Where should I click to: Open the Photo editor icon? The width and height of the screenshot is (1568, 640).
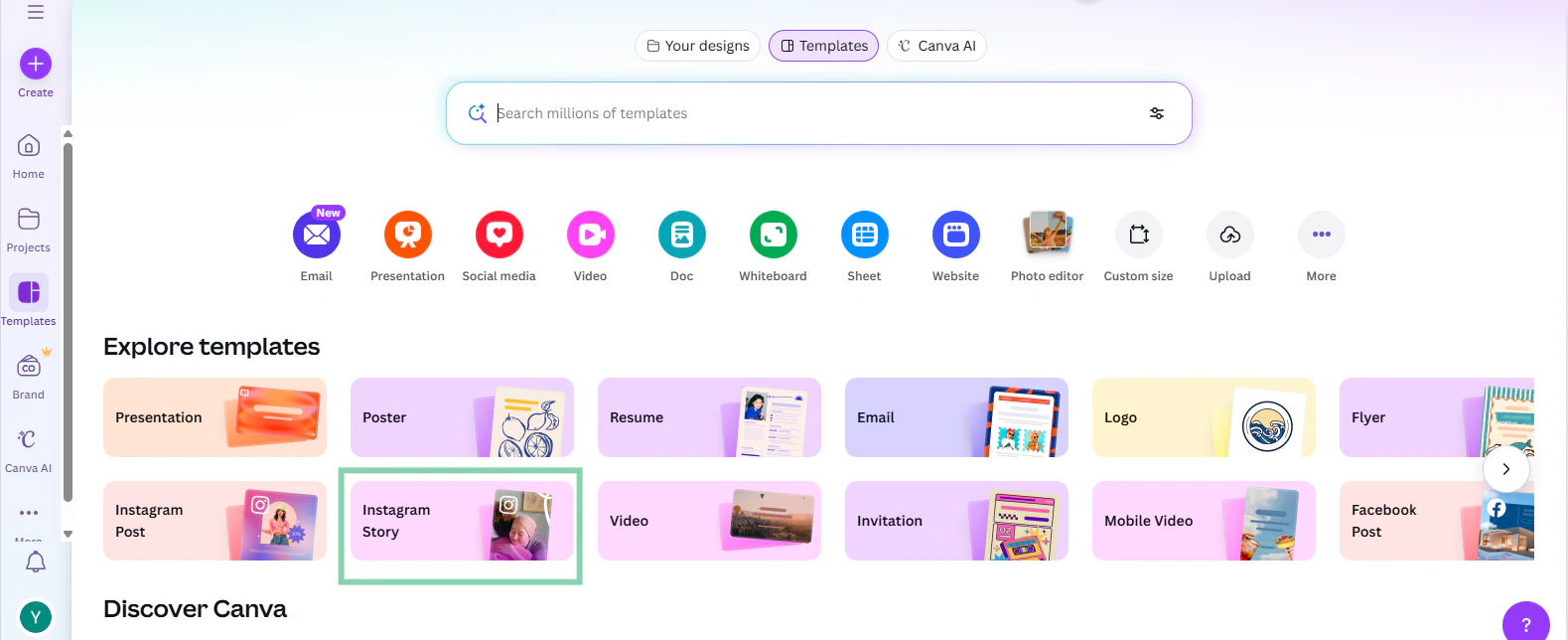1048,235
